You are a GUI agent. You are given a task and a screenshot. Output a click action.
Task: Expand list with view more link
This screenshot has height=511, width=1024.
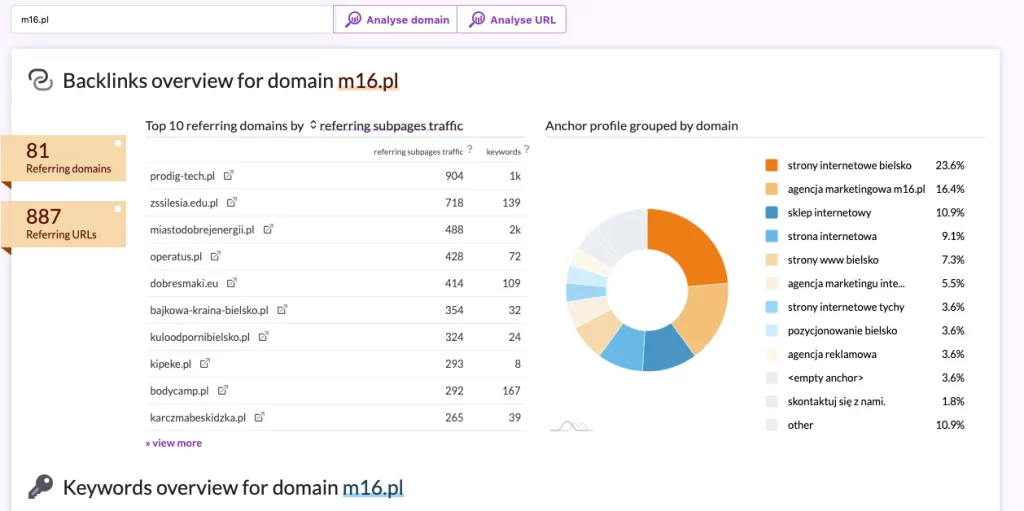[x=173, y=443]
